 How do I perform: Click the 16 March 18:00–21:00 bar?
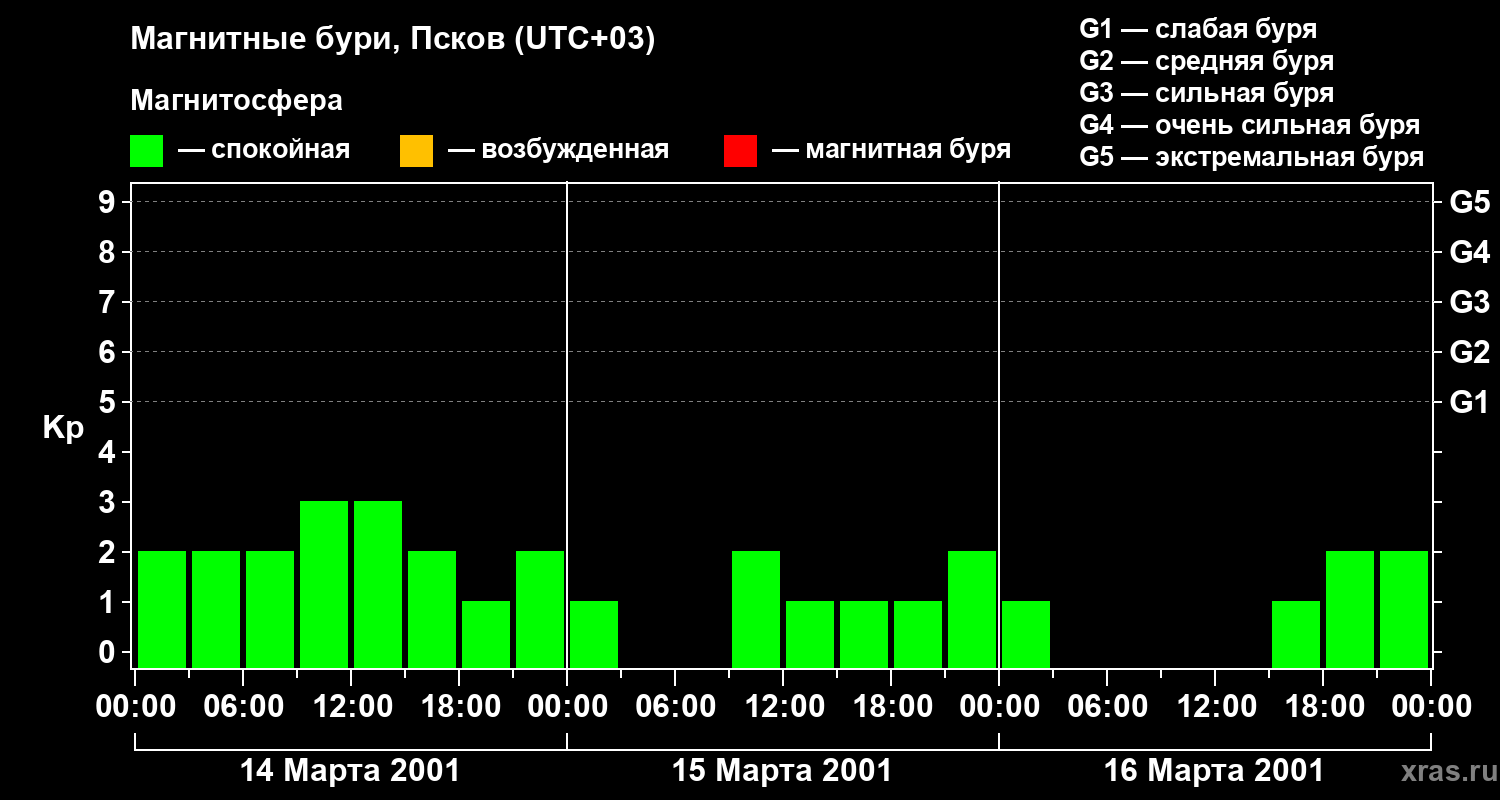pos(1350,609)
